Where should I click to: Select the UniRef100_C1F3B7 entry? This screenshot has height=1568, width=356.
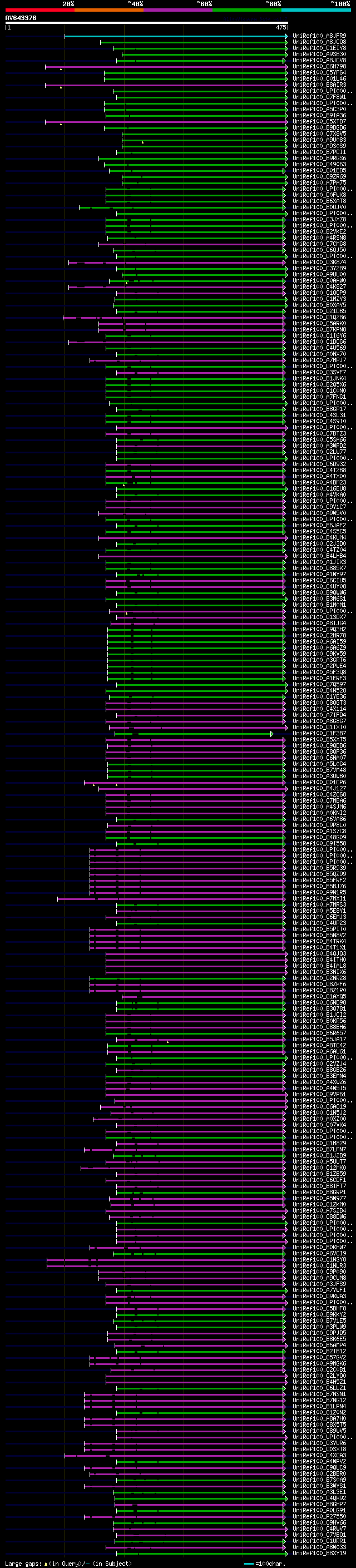click(319, 734)
